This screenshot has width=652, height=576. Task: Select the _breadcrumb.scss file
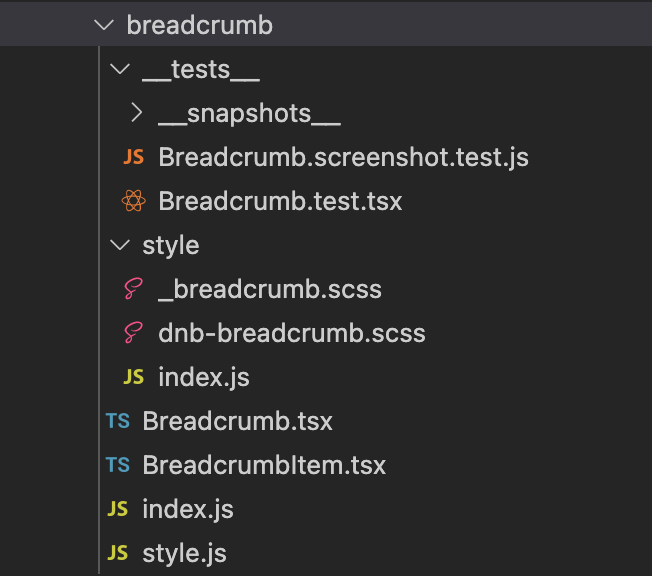pos(270,290)
